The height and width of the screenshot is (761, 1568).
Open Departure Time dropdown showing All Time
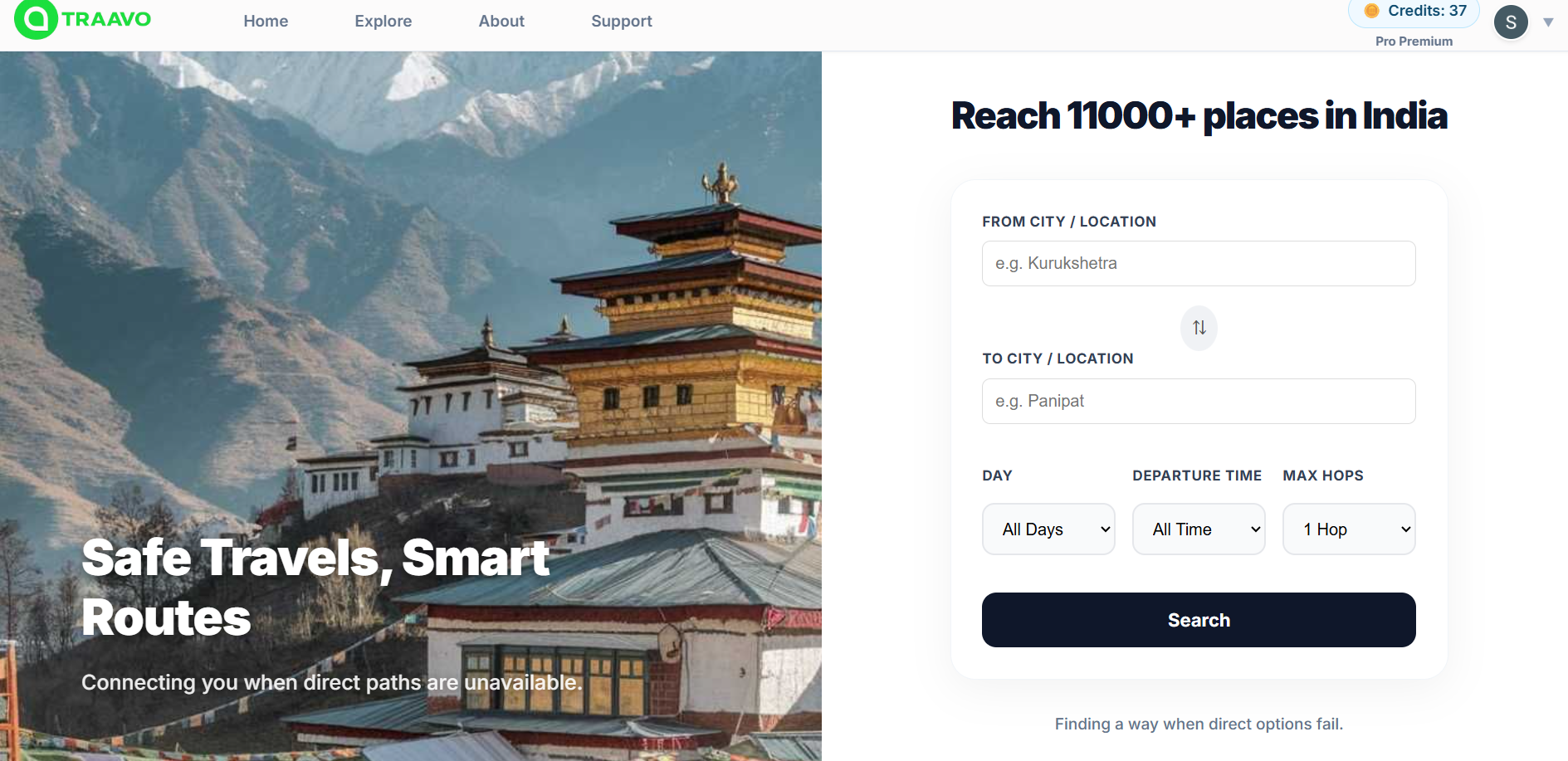tap(1199, 529)
